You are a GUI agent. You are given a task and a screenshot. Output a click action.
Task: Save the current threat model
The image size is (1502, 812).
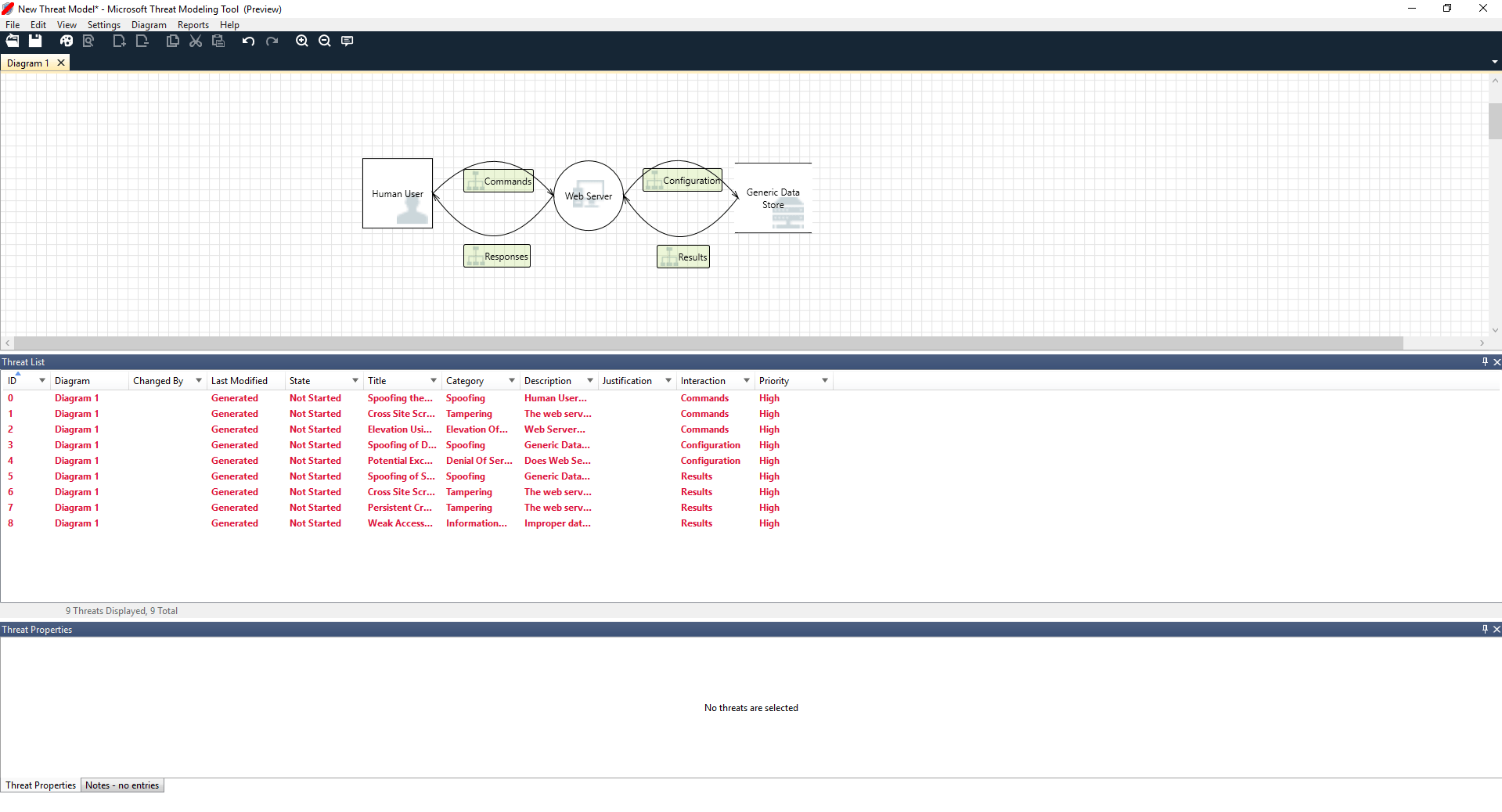click(35, 41)
